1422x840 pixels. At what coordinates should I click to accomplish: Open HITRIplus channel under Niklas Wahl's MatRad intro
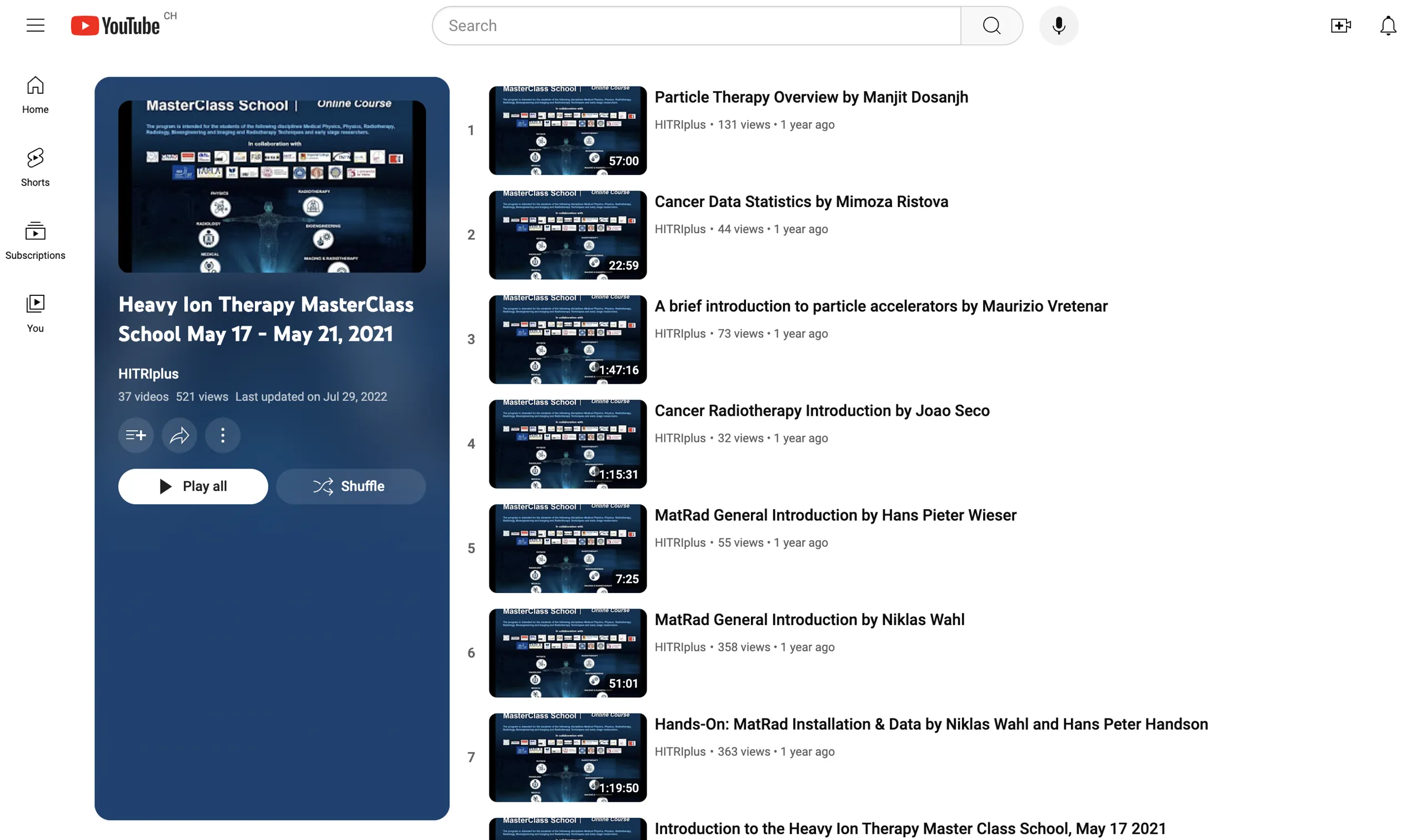pos(680,647)
